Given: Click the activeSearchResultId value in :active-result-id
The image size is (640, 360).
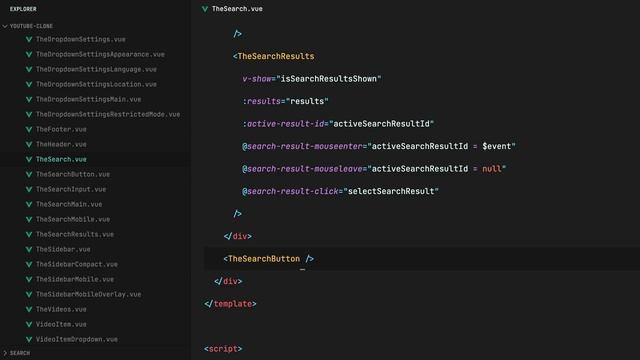Looking at the screenshot, I should coord(382,124).
